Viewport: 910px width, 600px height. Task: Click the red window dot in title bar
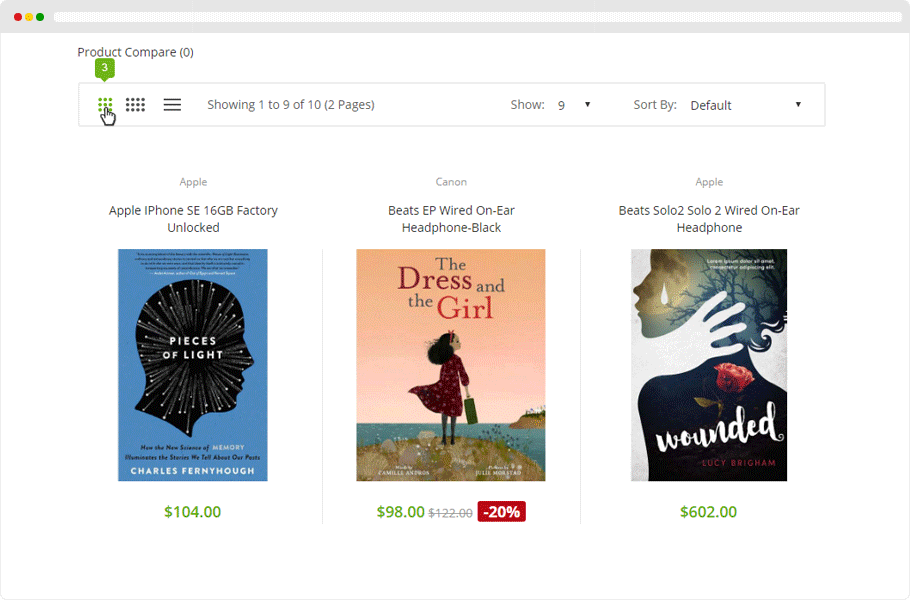tap(18, 17)
